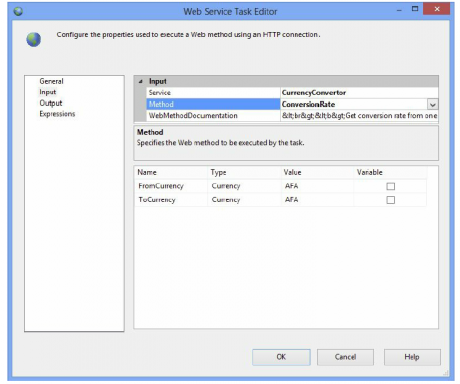Collapse the Input property group
Image resolution: width=460 pixels, height=384 pixels.
point(141,81)
